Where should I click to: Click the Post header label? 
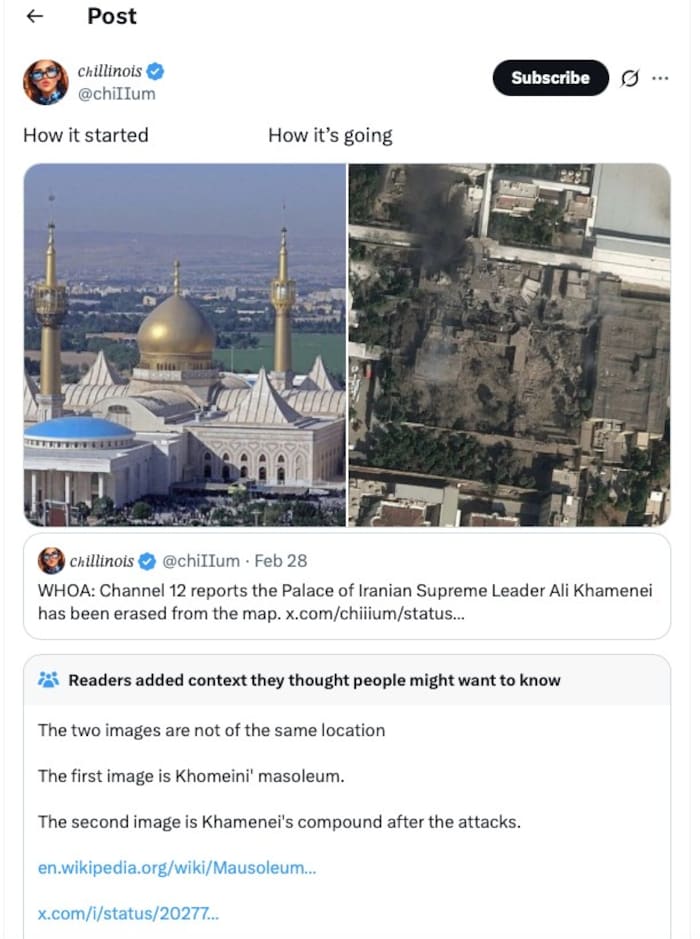[110, 16]
